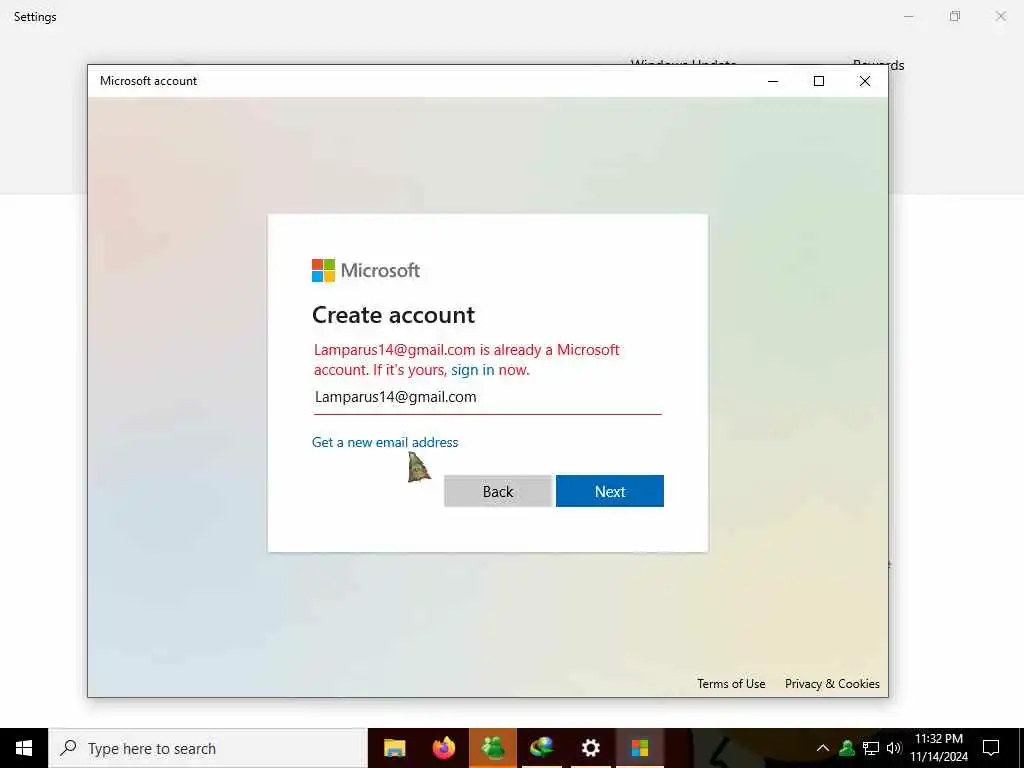Maximize the Microsoft account window
Viewport: 1024px width, 768px height.
tap(819, 81)
